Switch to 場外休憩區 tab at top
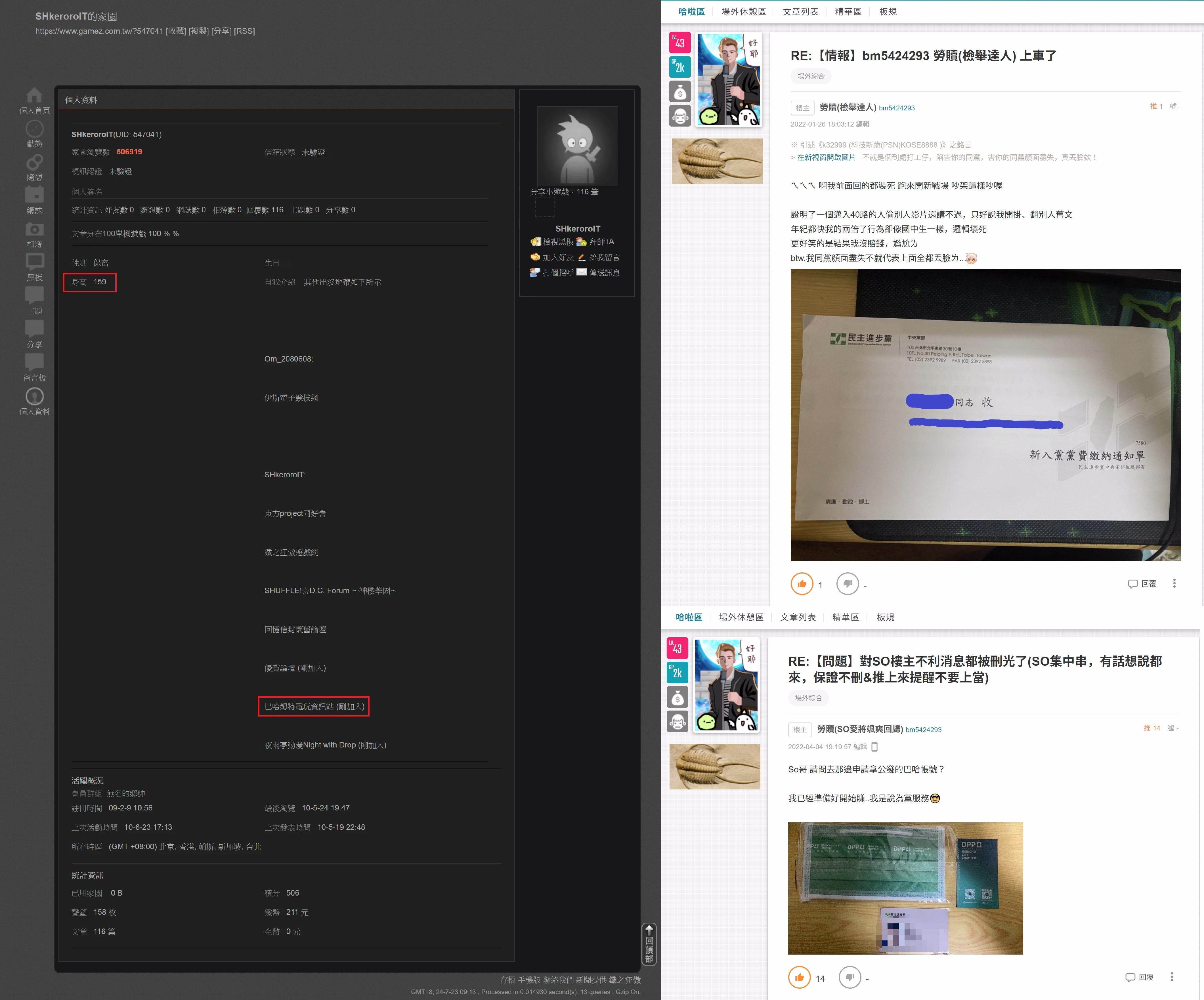Viewport: 1204px width, 1000px height. pyautogui.click(x=743, y=11)
